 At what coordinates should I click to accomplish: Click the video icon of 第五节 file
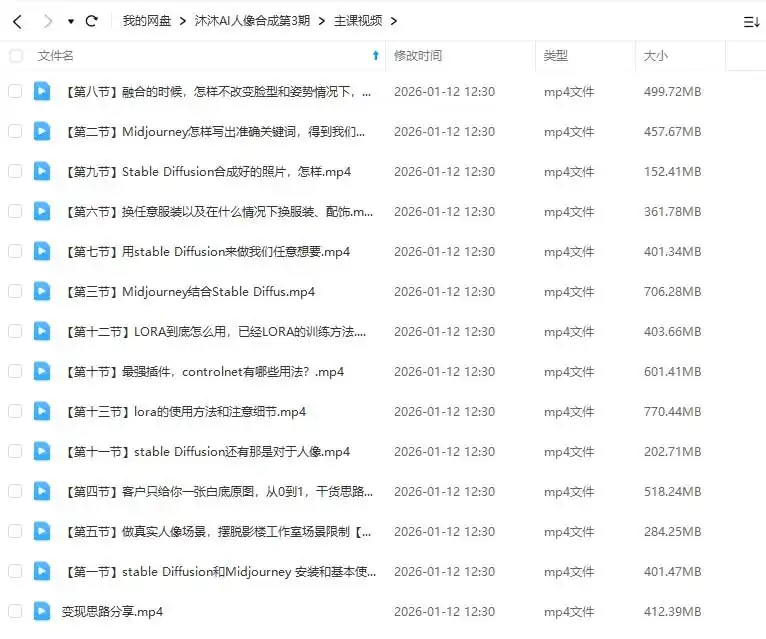42,531
